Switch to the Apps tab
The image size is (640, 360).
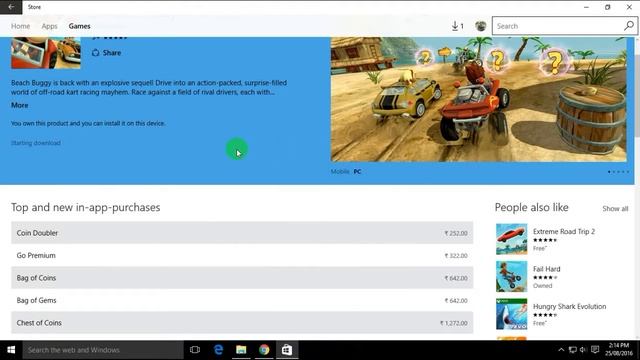tap(49, 26)
